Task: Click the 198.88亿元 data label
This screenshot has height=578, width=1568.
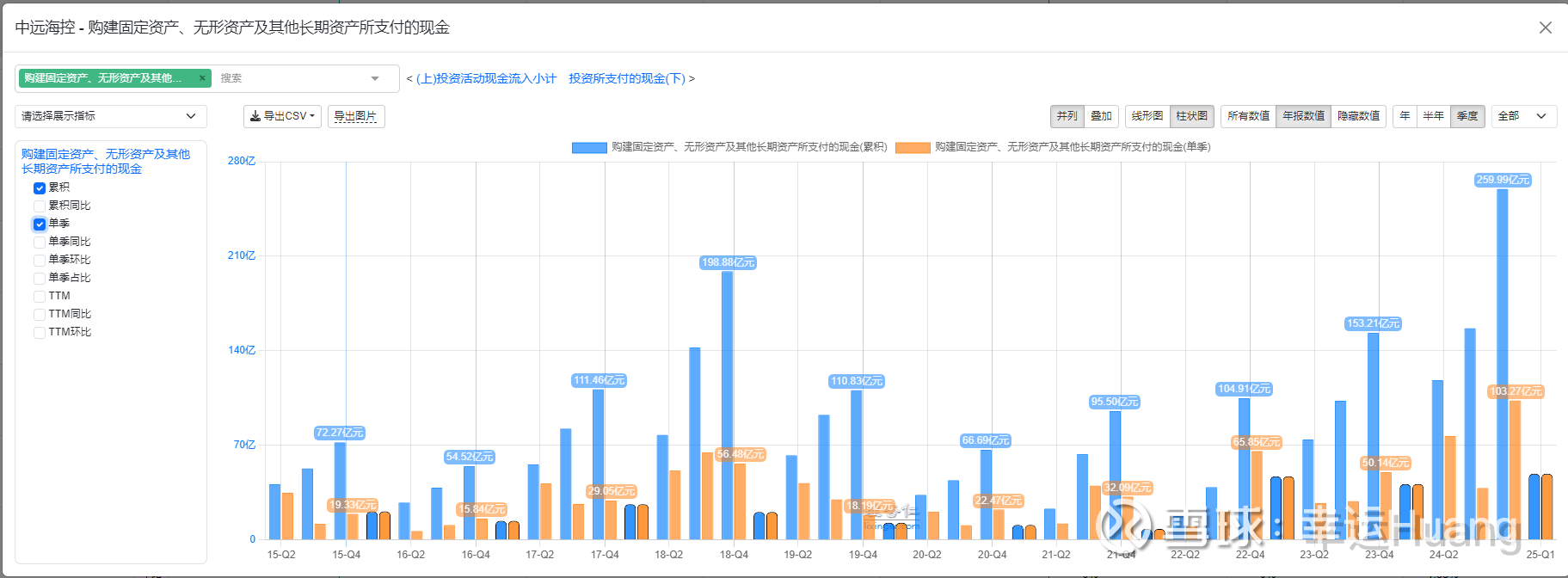Action: click(x=728, y=262)
